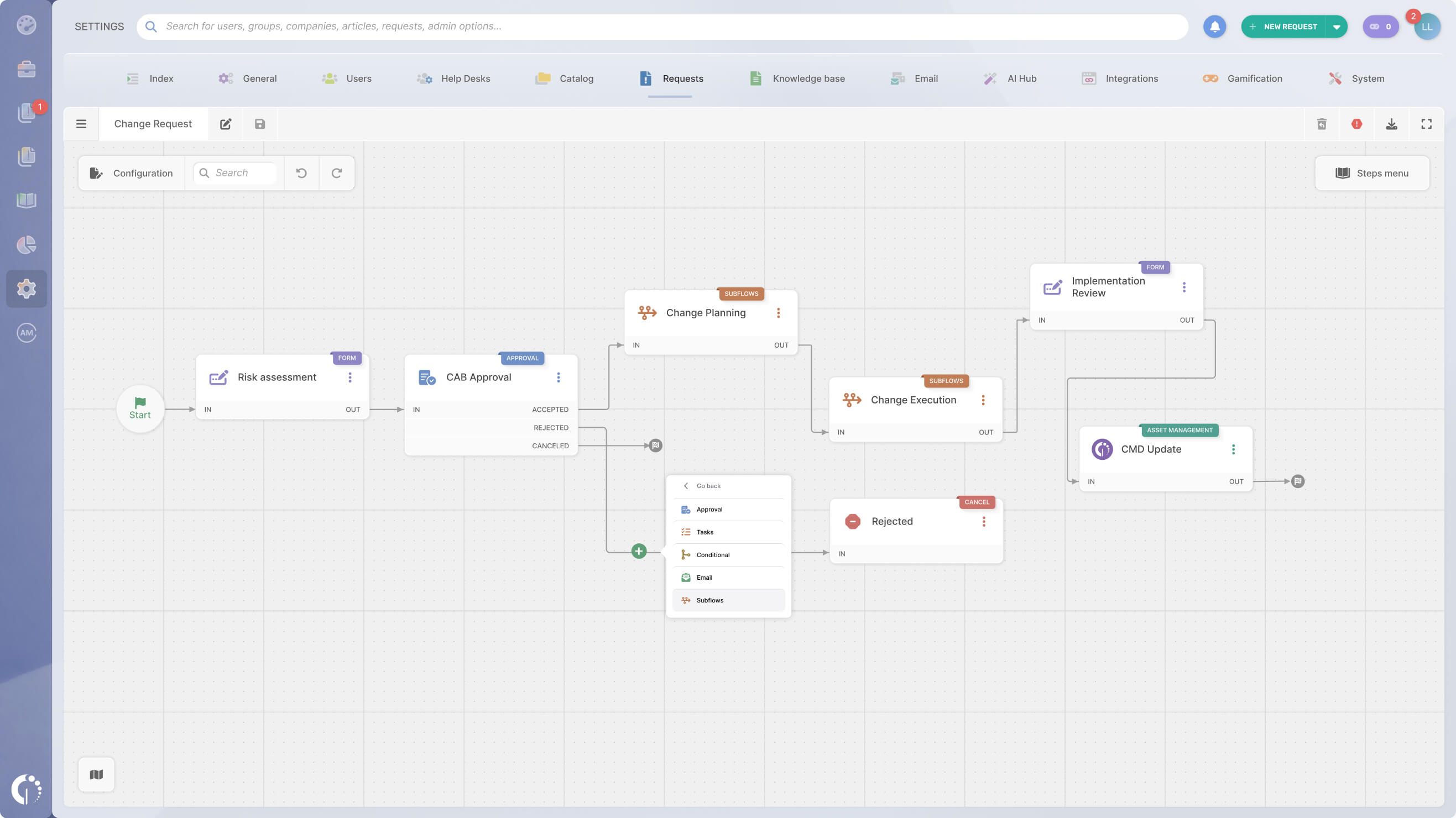Open the Rejected step kebab menu
The width and height of the screenshot is (1456, 818).
[x=984, y=521]
